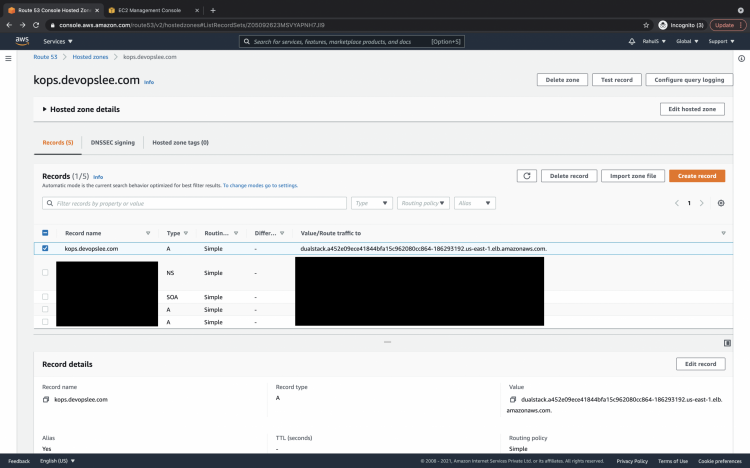750x468 pixels.
Task: Go to previous records page arrow
Action: click(x=677, y=203)
